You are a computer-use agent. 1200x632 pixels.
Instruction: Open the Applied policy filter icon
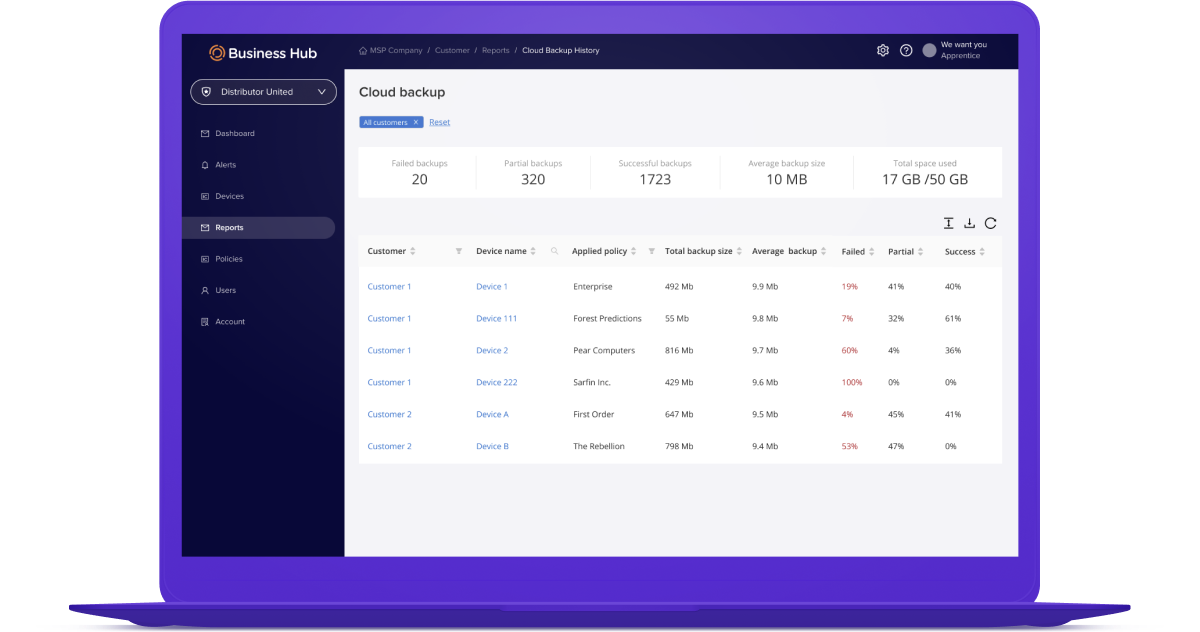point(652,252)
